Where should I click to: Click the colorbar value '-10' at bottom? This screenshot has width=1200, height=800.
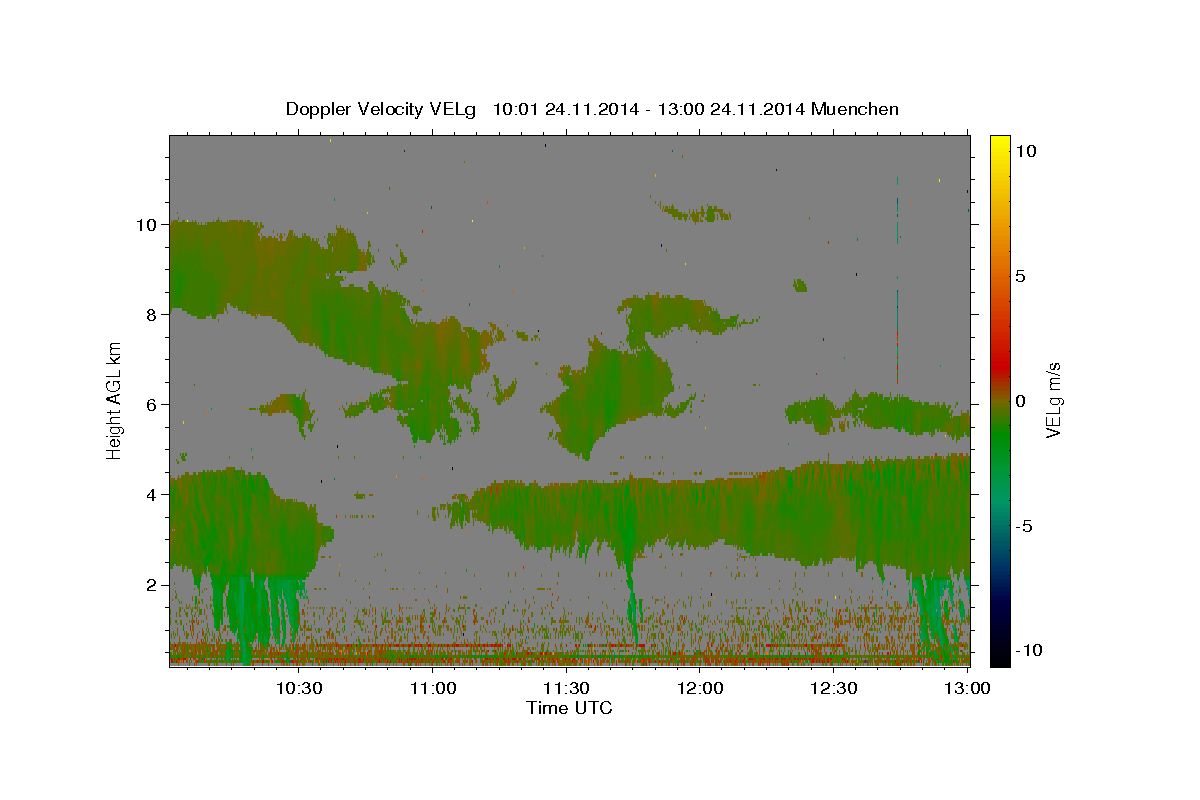tap(1029, 650)
